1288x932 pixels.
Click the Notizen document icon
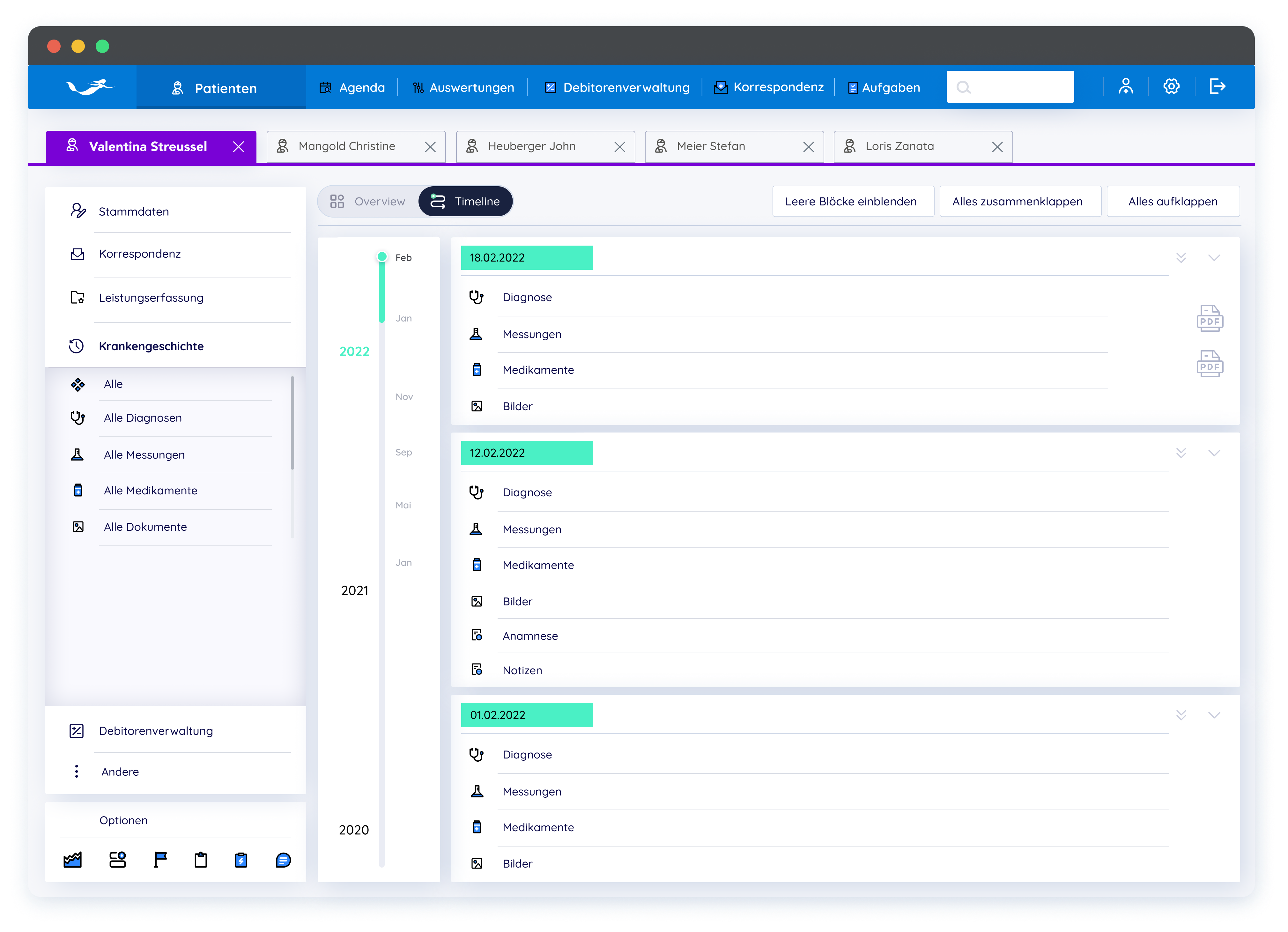pos(477,670)
